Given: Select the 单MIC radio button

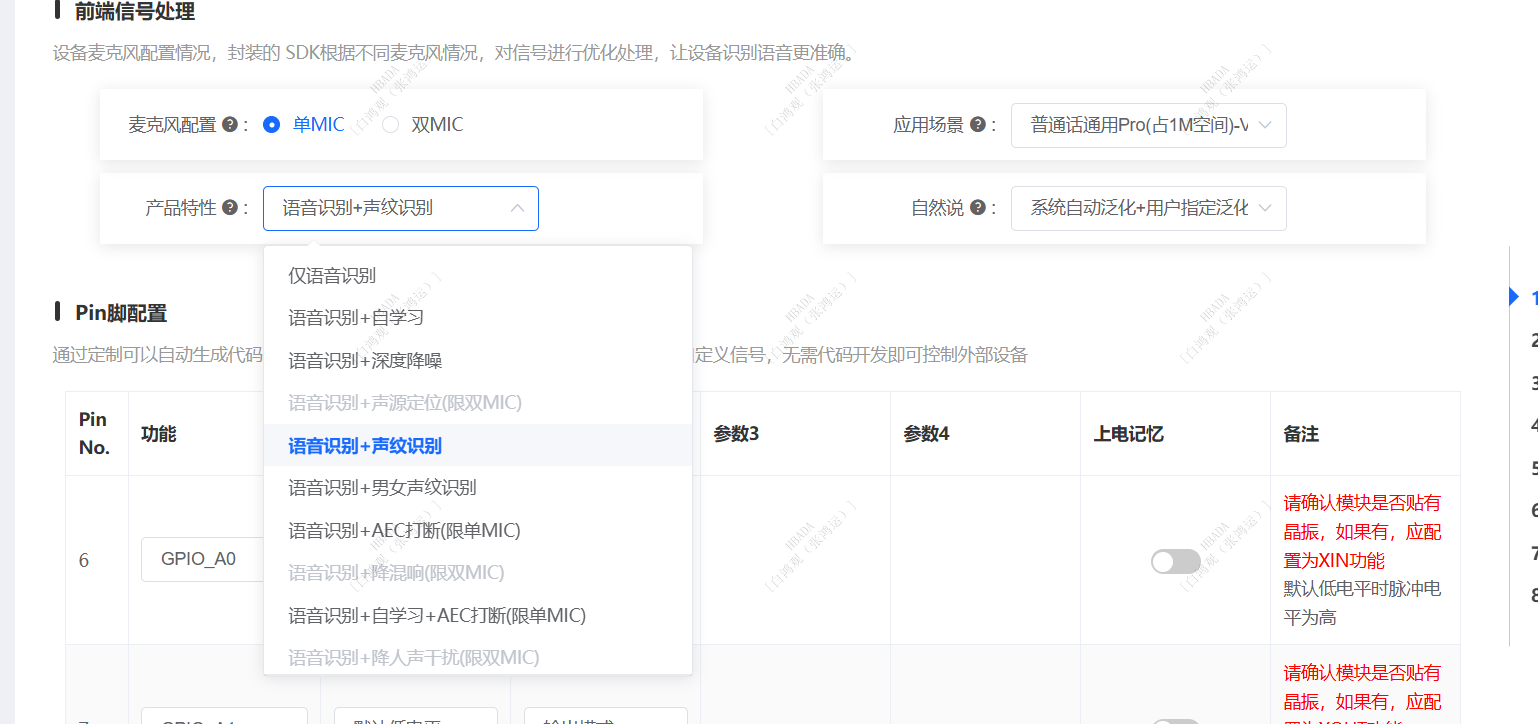Looking at the screenshot, I should pos(270,124).
